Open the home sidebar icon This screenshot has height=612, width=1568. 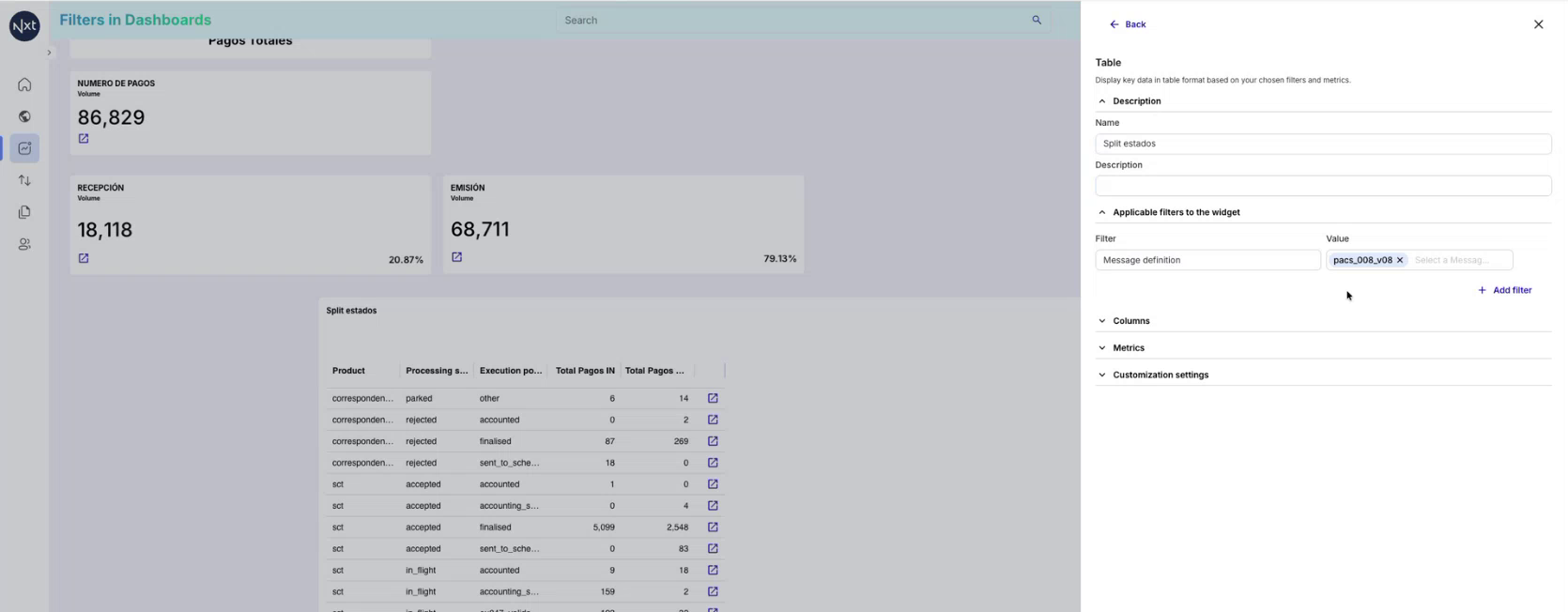(x=24, y=84)
